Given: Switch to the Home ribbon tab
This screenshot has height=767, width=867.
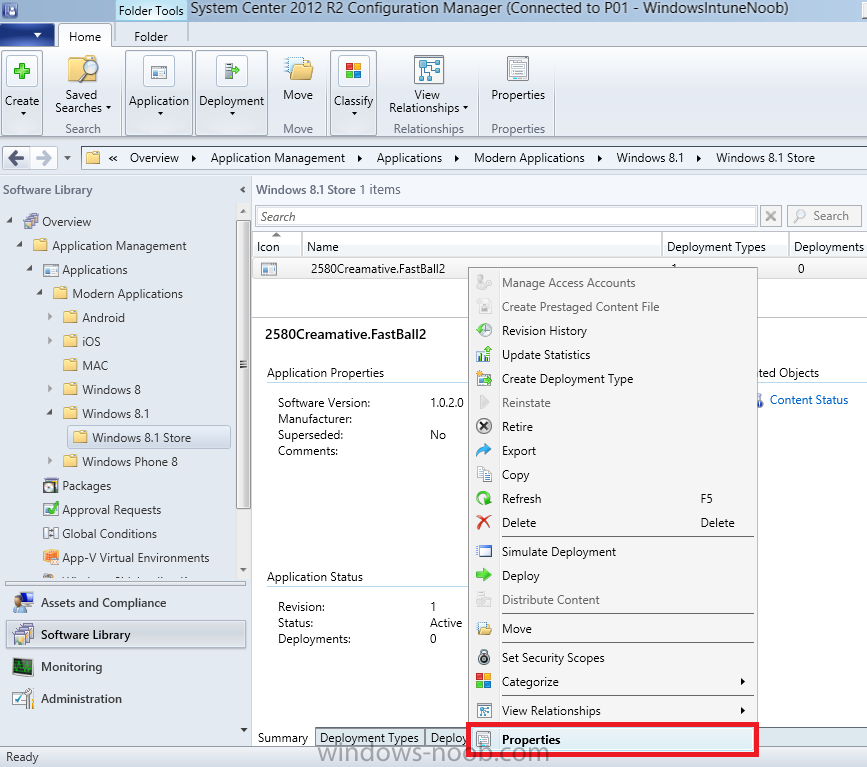Looking at the screenshot, I should click(x=85, y=36).
